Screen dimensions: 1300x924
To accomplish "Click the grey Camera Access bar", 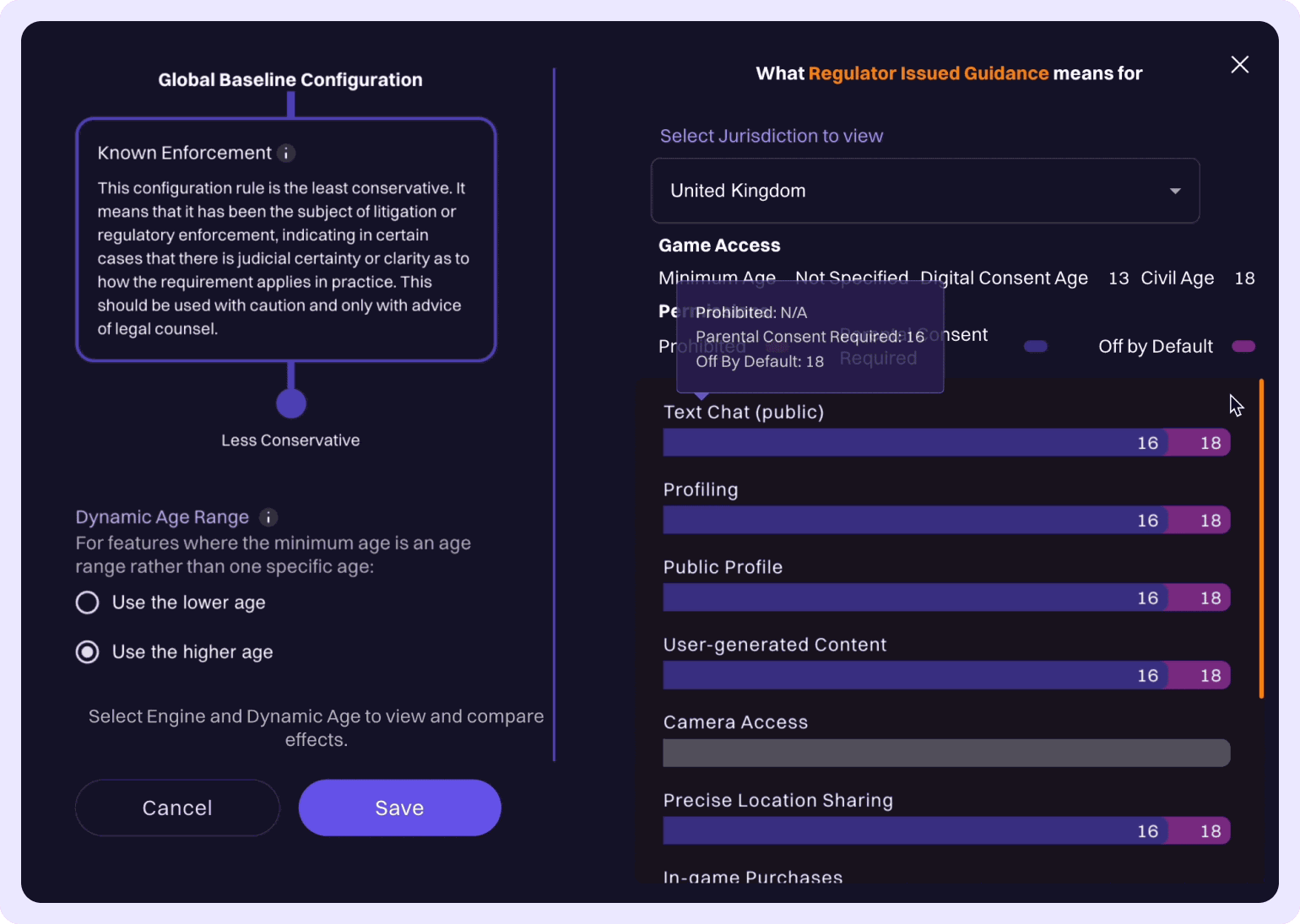I will pos(945,754).
